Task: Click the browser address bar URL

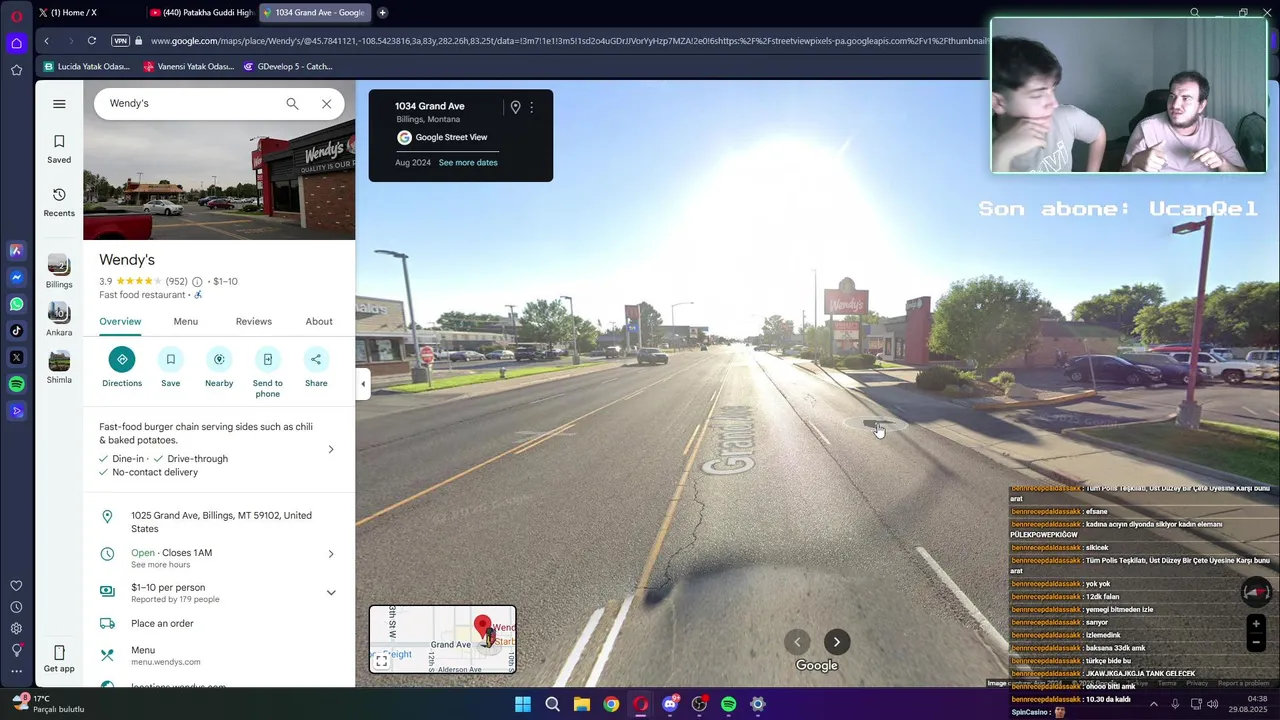Action: 568,41
